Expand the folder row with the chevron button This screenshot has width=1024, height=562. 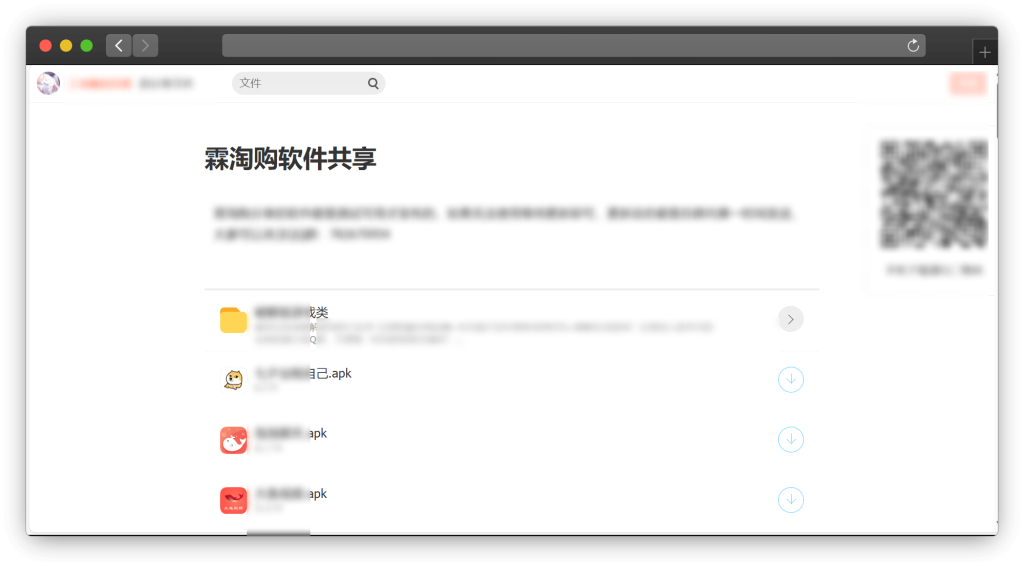790,319
